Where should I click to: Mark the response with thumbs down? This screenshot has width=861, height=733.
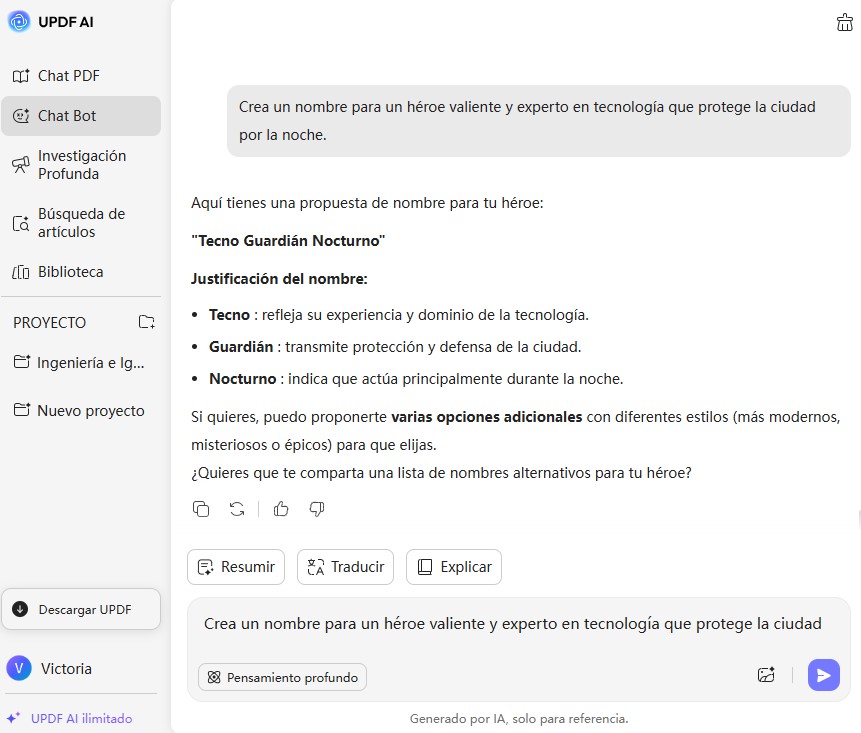pyautogui.click(x=317, y=509)
